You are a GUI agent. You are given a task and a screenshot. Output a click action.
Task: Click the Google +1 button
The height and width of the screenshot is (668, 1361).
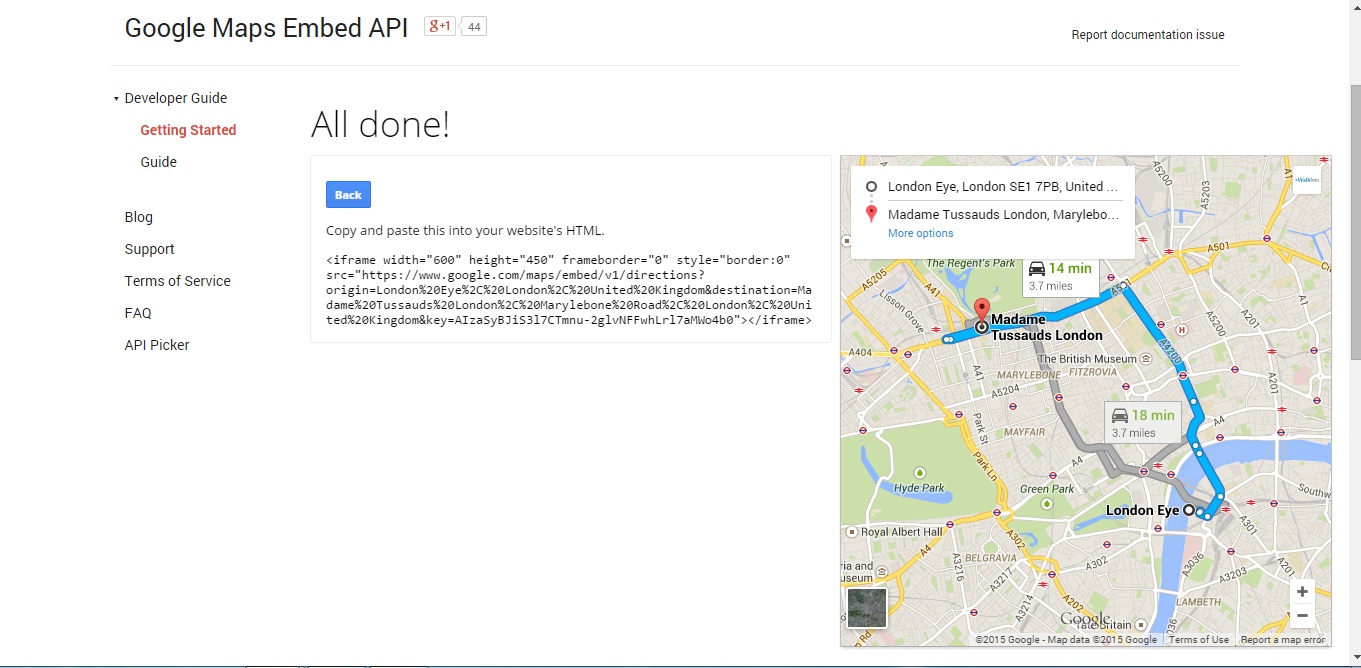[x=439, y=27]
